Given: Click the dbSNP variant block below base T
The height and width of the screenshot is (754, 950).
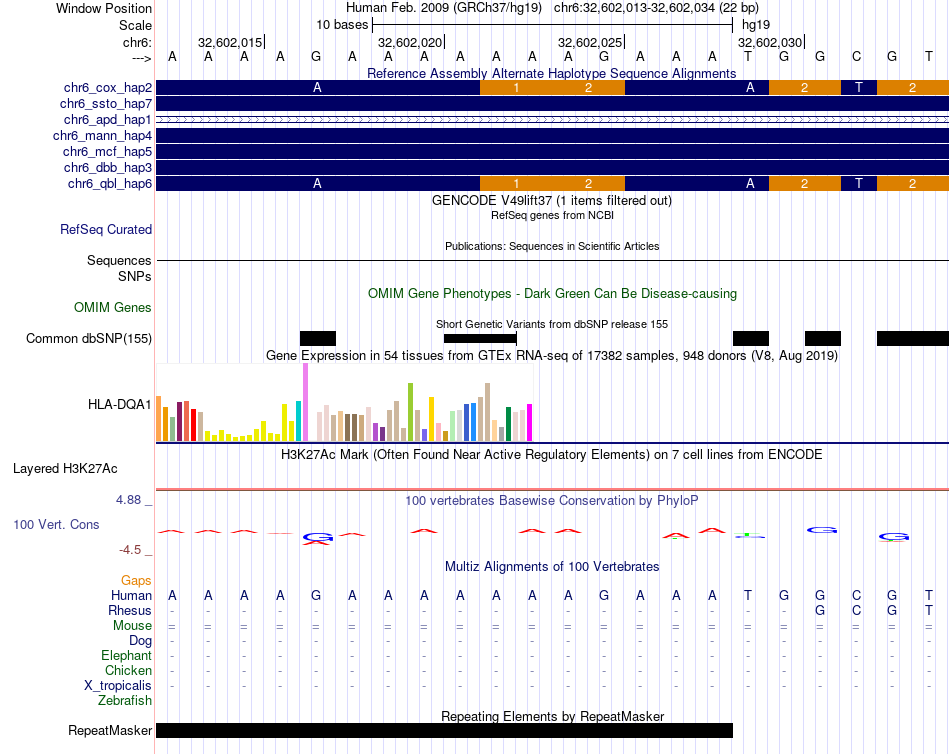Looking at the screenshot, I should [751, 338].
